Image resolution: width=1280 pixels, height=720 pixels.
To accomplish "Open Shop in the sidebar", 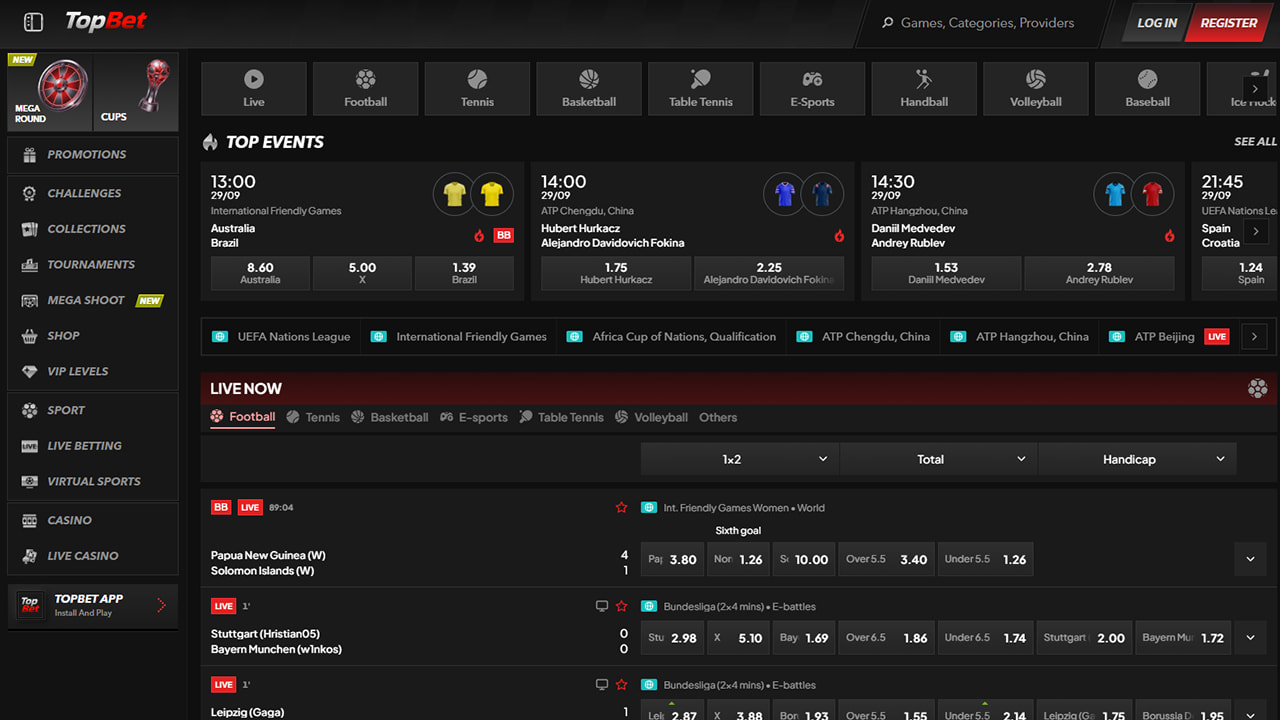I will coord(93,336).
